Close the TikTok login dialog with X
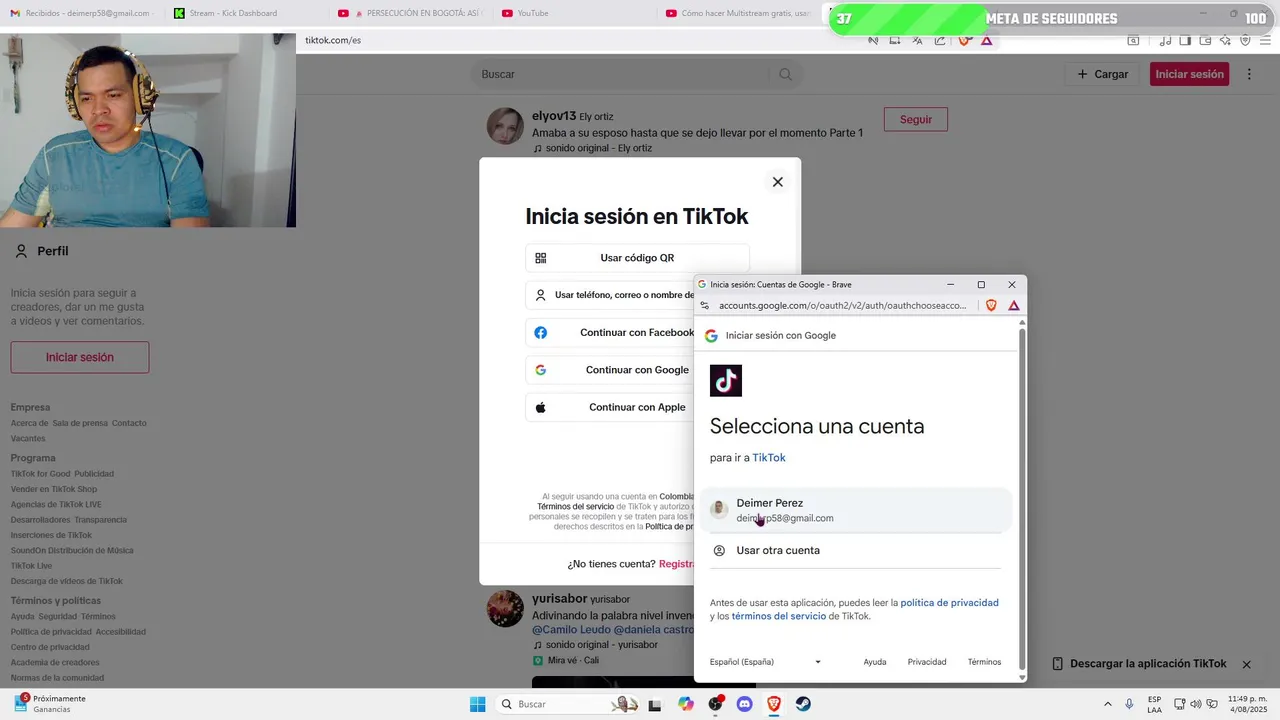Image resolution: width=1280 pixels, height=720 pixels. click(x=777, y=182)
